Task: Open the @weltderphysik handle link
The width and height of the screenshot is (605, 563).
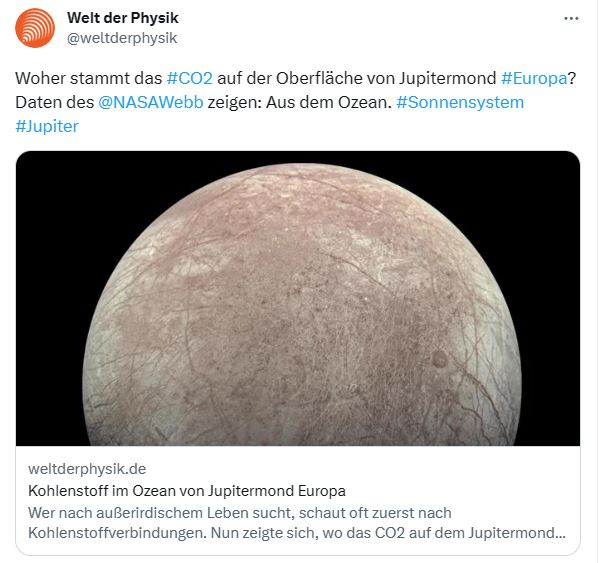Action: pos(122,38)
